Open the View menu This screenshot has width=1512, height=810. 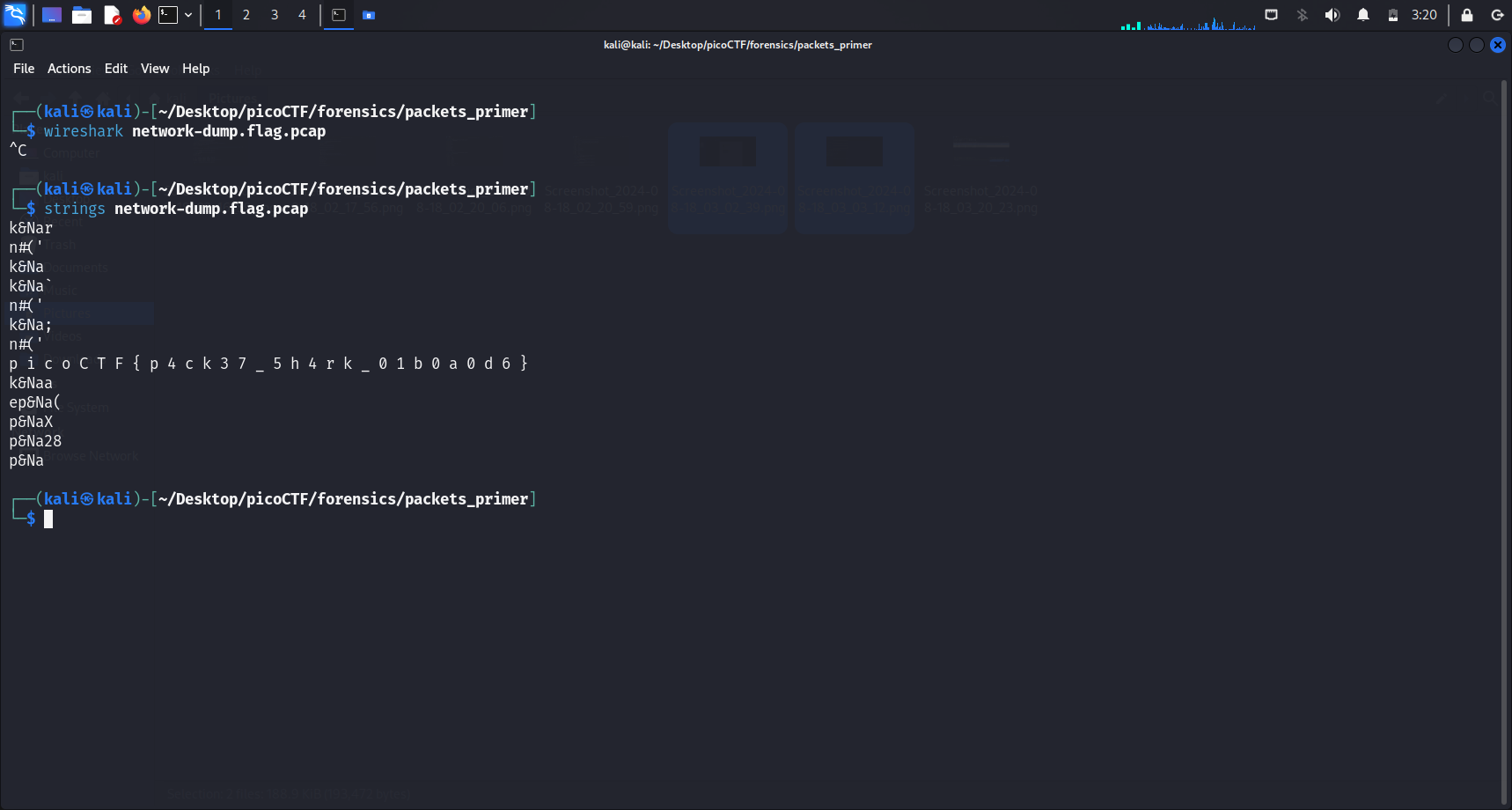pos(155,69)
